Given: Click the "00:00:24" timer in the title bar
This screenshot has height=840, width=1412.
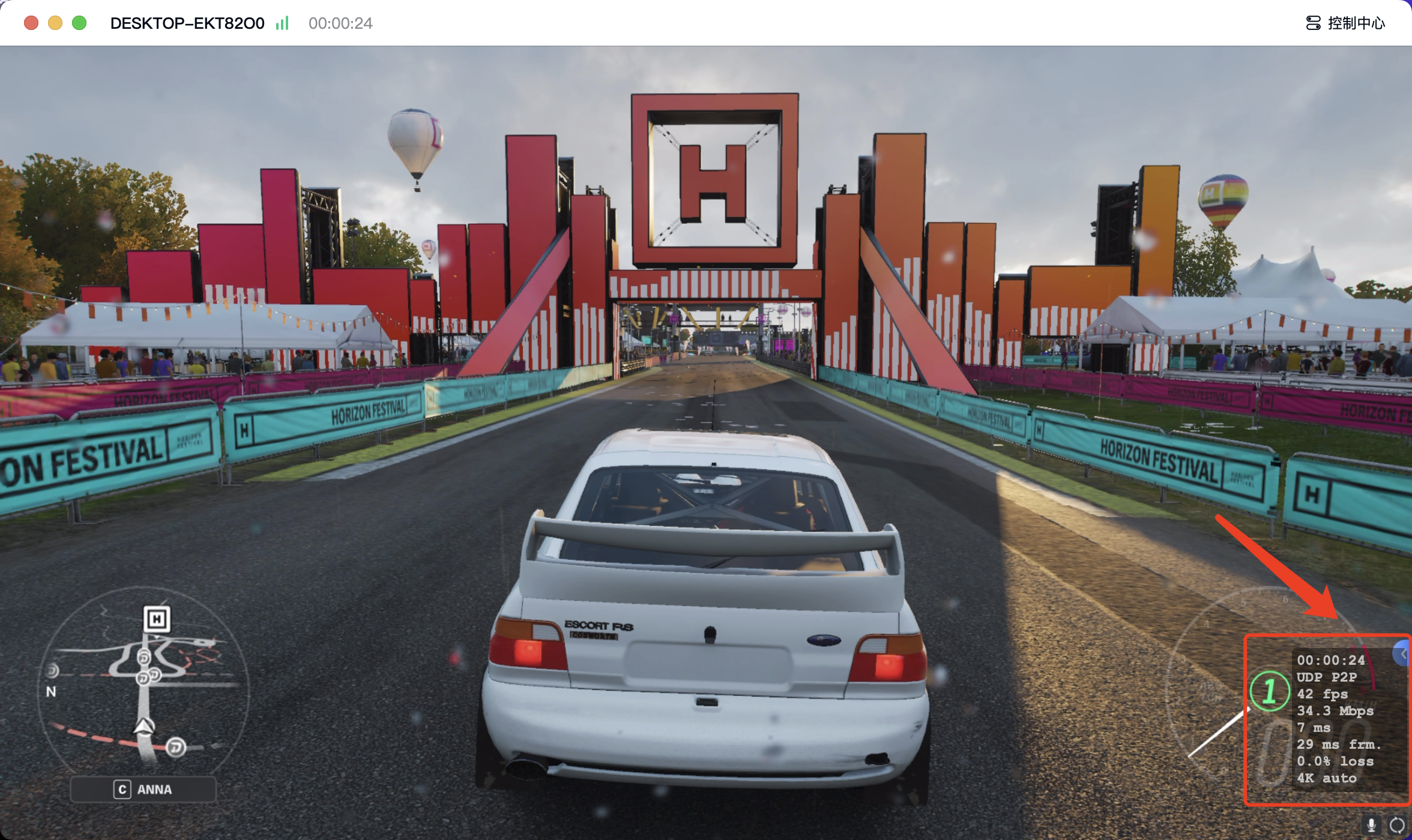Looking at the screenshot, I should point(340,23).
